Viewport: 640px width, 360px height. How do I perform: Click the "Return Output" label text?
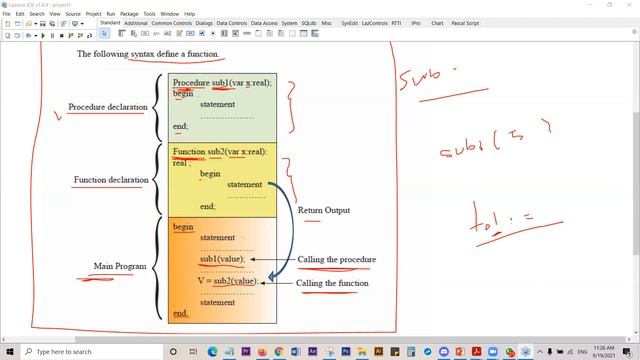coord(324,210)
